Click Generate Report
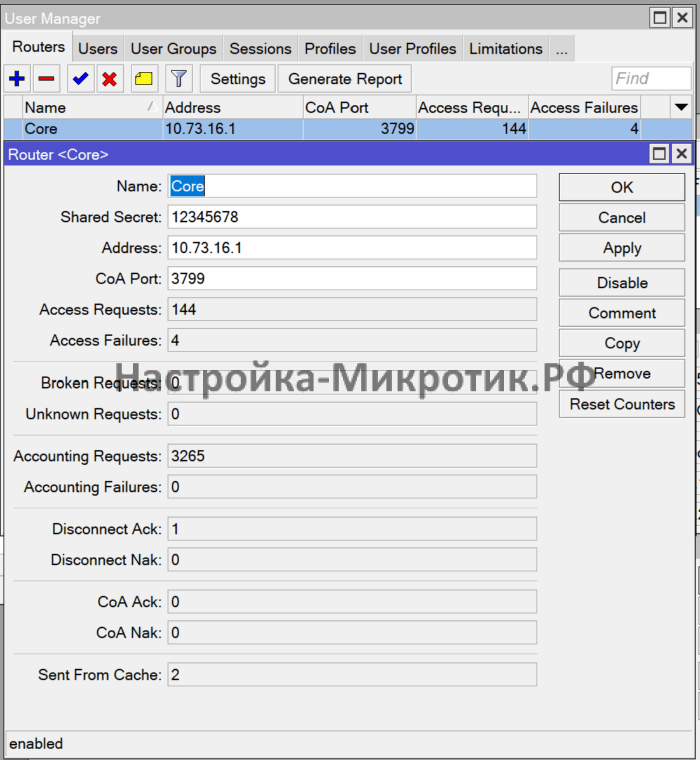The height and width of the screenshot is (760, 700). 345,79
